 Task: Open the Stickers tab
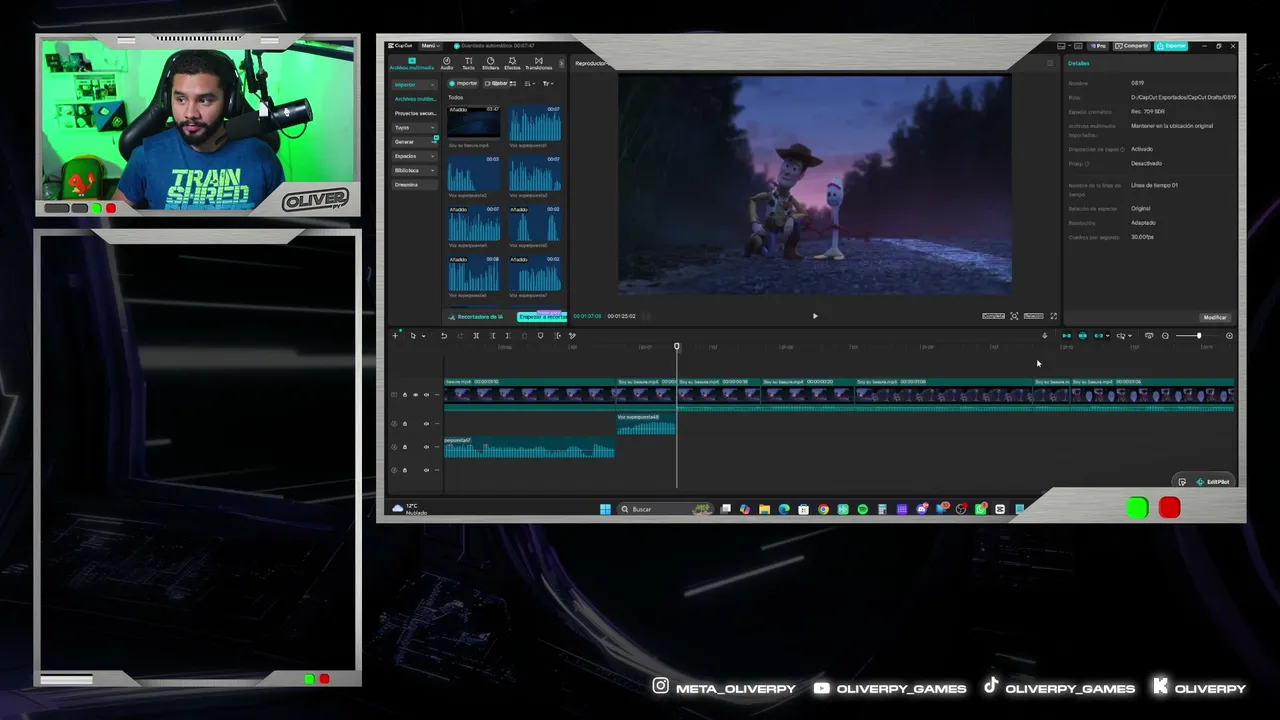(490, 63)
